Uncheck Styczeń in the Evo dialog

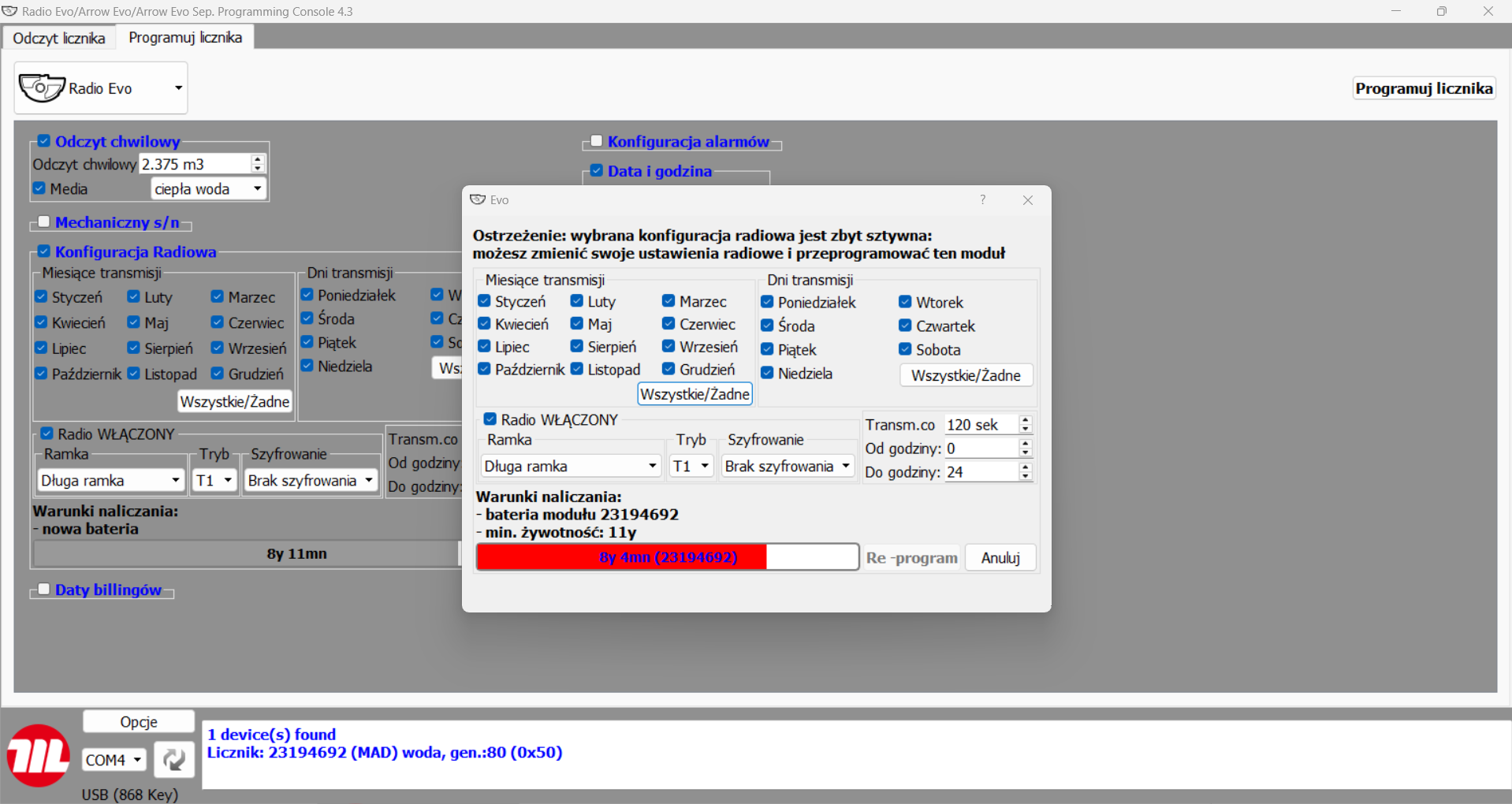click(x=485, y=301)
